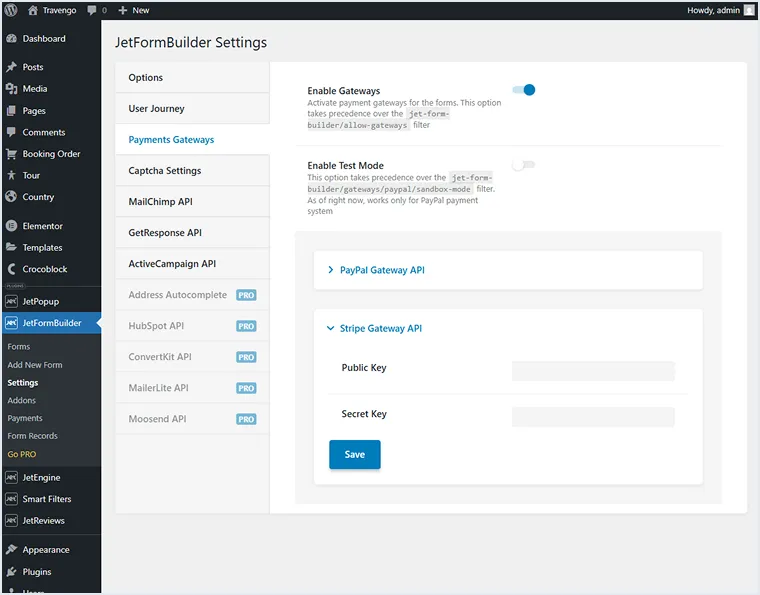Focus the Stripe Secret Key field

click(593, 417)
